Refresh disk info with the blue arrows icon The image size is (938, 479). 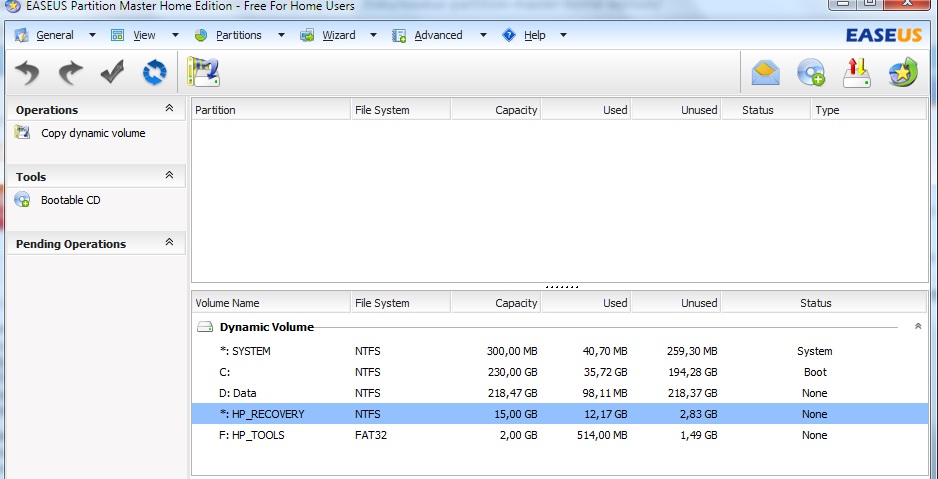click(x=154, y=73)
